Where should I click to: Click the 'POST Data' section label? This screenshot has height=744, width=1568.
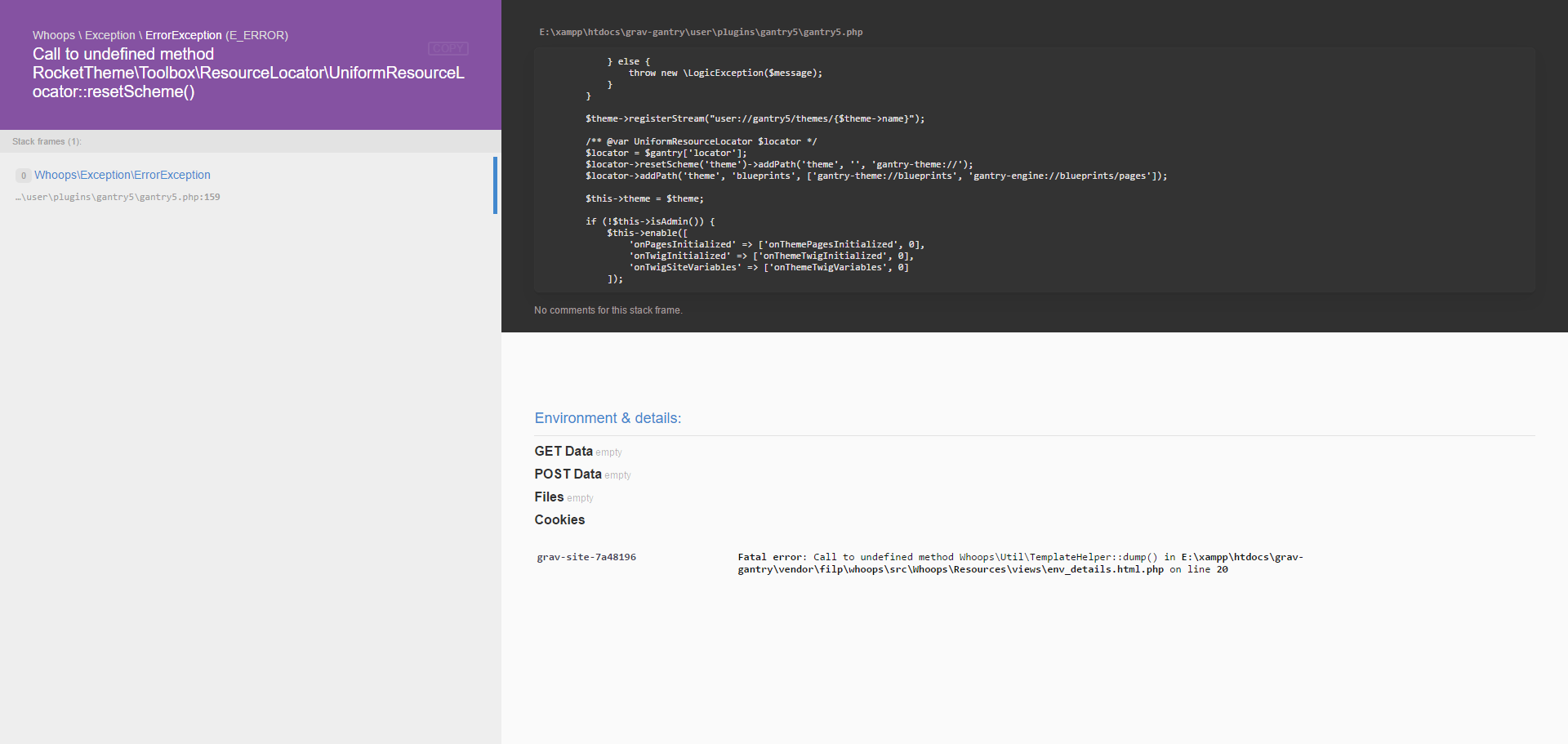568,474
